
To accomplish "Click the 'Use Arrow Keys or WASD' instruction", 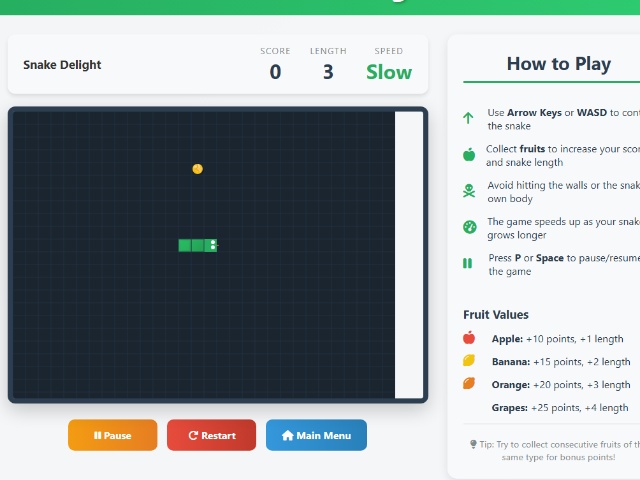I will (x=563, y=119).
